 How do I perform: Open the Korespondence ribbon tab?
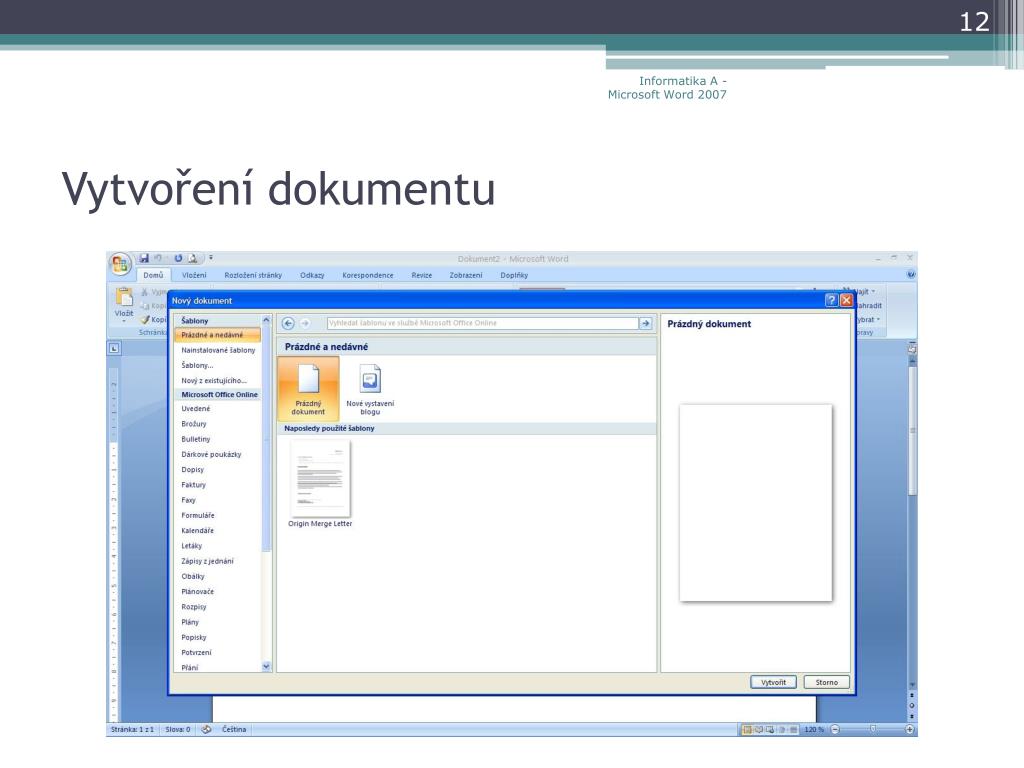pyautogui.click(x=368, y=276)
